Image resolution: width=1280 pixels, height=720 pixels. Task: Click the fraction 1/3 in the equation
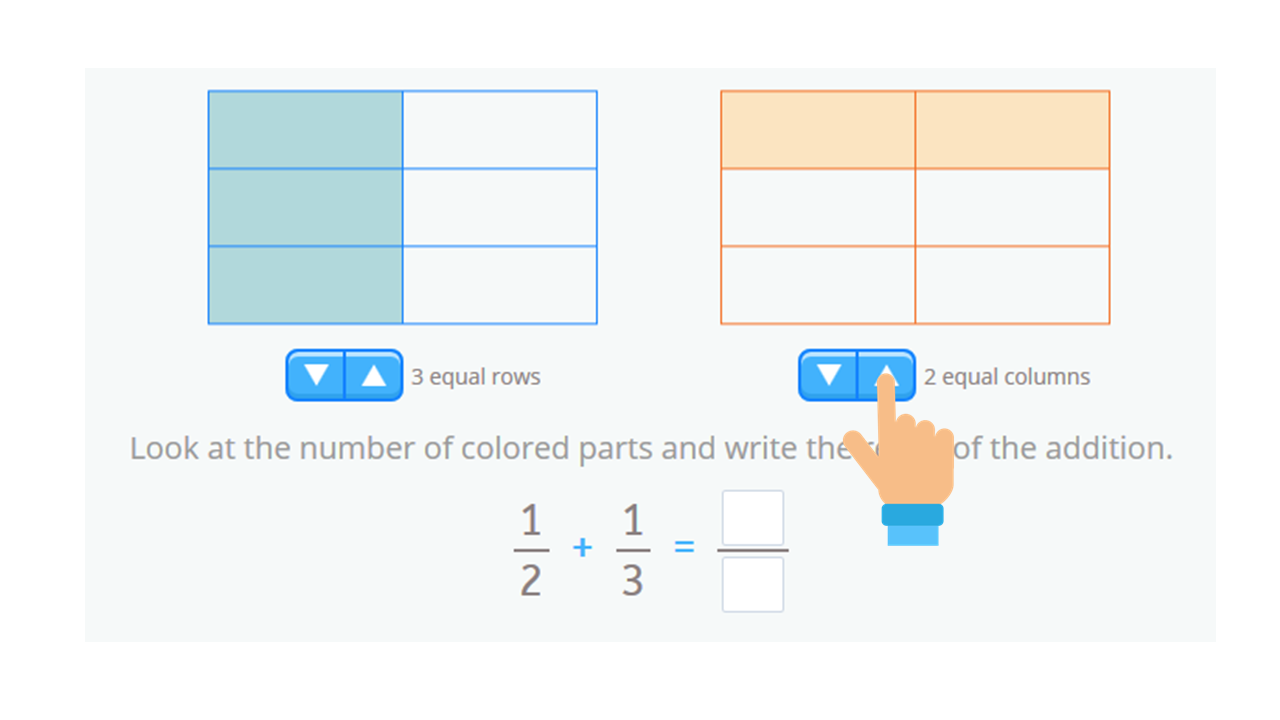click(x=633, y=548)
